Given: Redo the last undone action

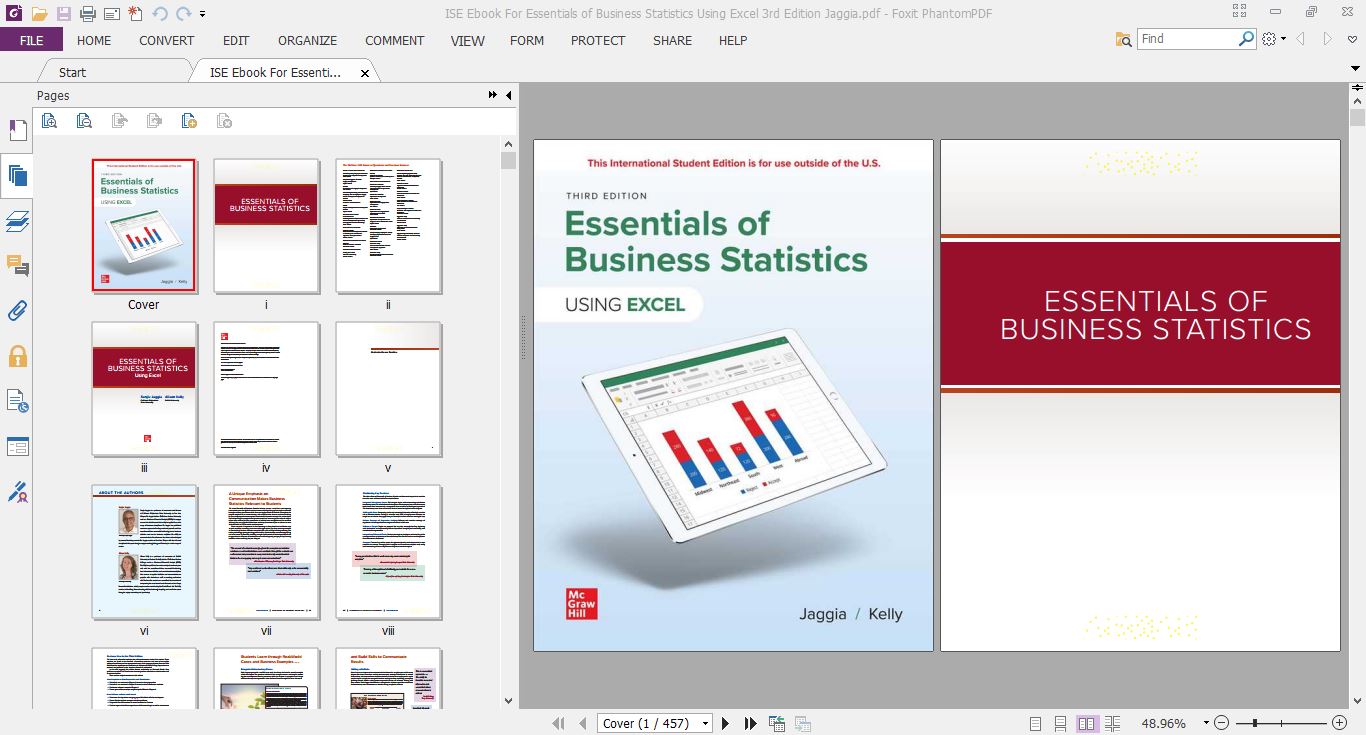Looking at the screenshot, I should point(183,14).
